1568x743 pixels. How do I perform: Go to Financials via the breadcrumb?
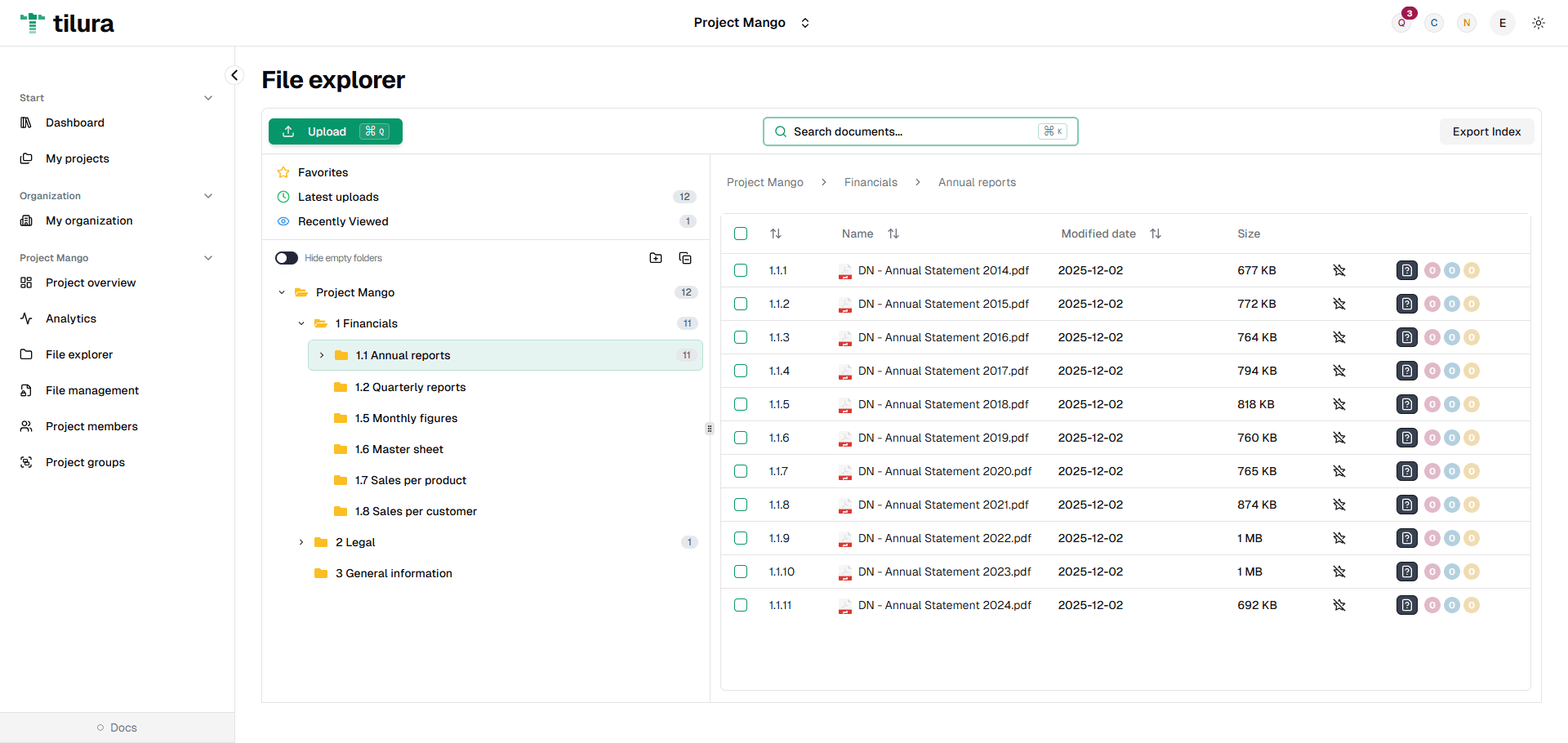coord(870,182)
